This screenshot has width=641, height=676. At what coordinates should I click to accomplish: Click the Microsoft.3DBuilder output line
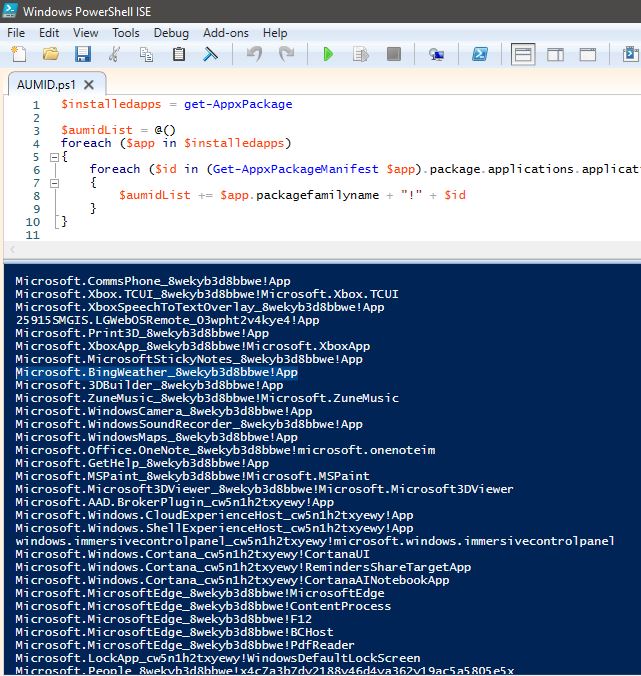point(150,385)
